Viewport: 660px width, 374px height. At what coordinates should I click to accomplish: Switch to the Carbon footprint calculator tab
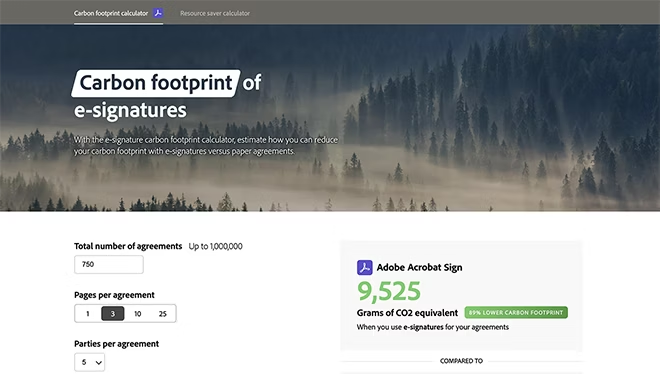point(111,13)
